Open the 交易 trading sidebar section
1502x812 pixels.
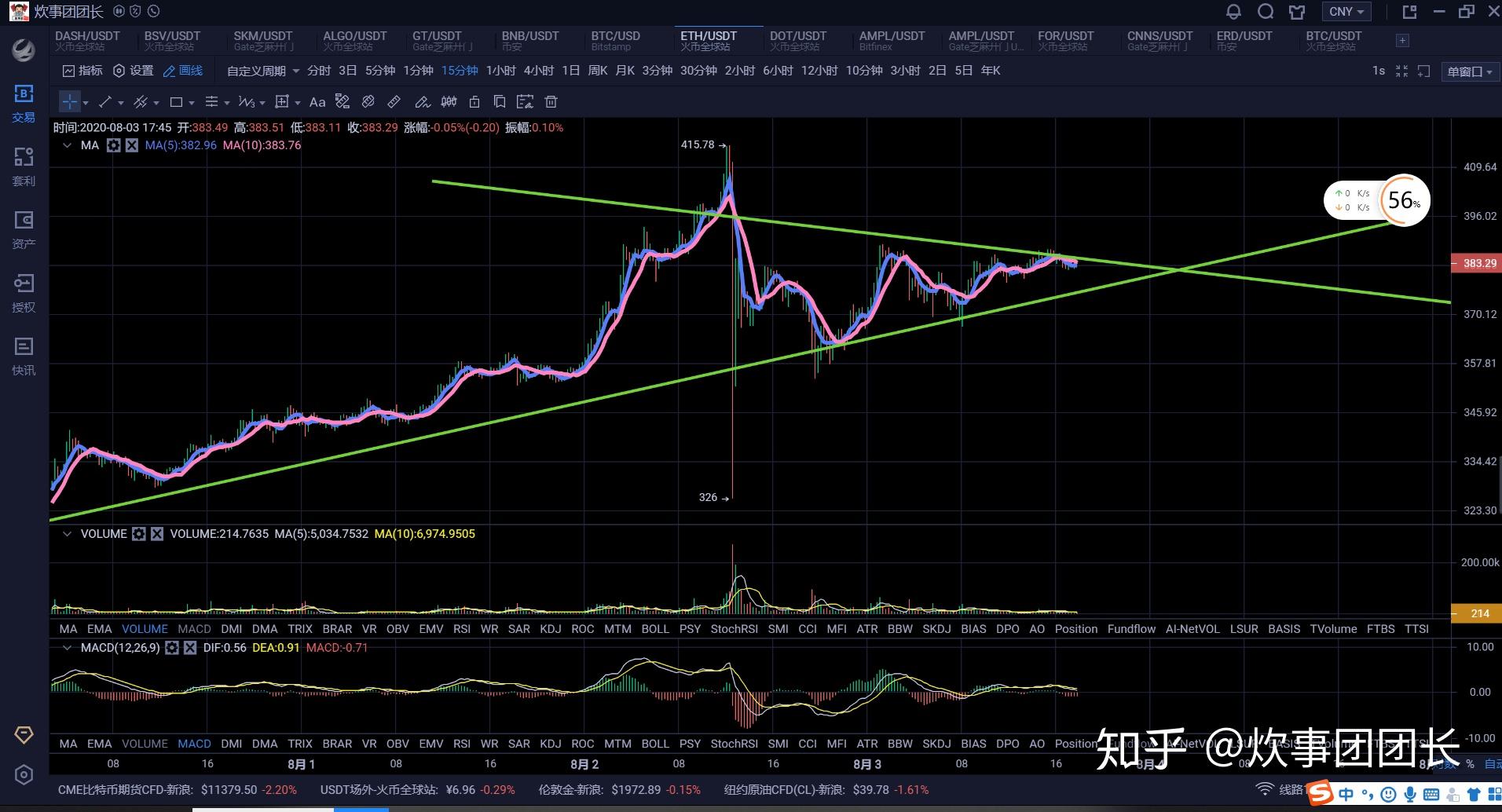24,104
